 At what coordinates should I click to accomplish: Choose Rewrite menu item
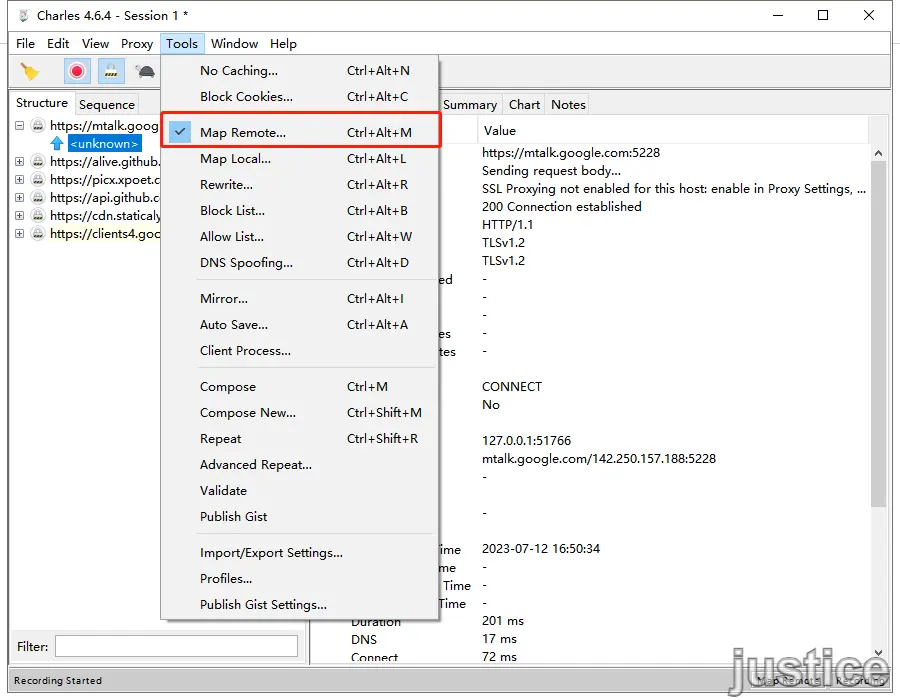pos(301,185)
